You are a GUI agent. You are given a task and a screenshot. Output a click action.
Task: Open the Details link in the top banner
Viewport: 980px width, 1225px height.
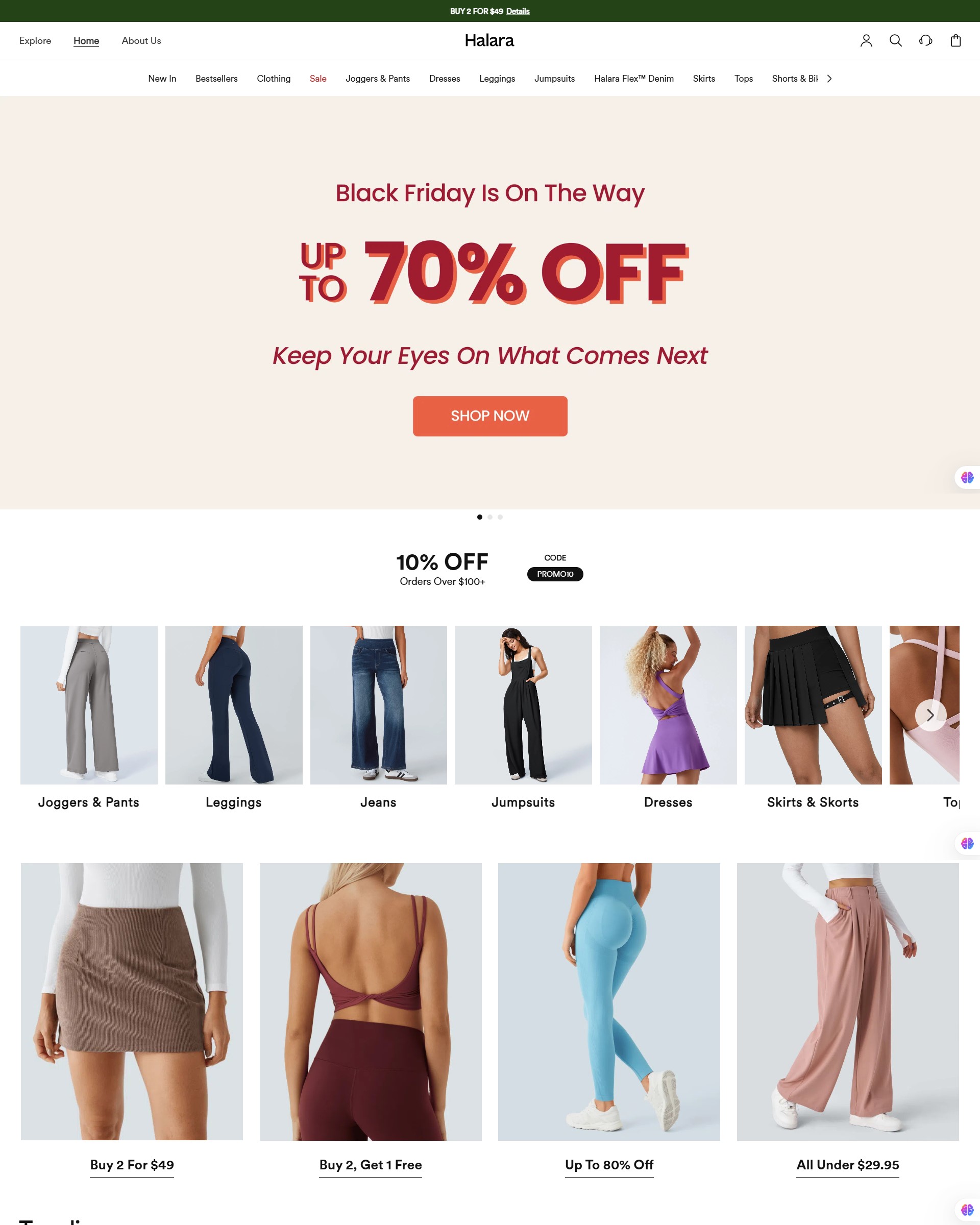pyautogui.click(x=518, y=11)
